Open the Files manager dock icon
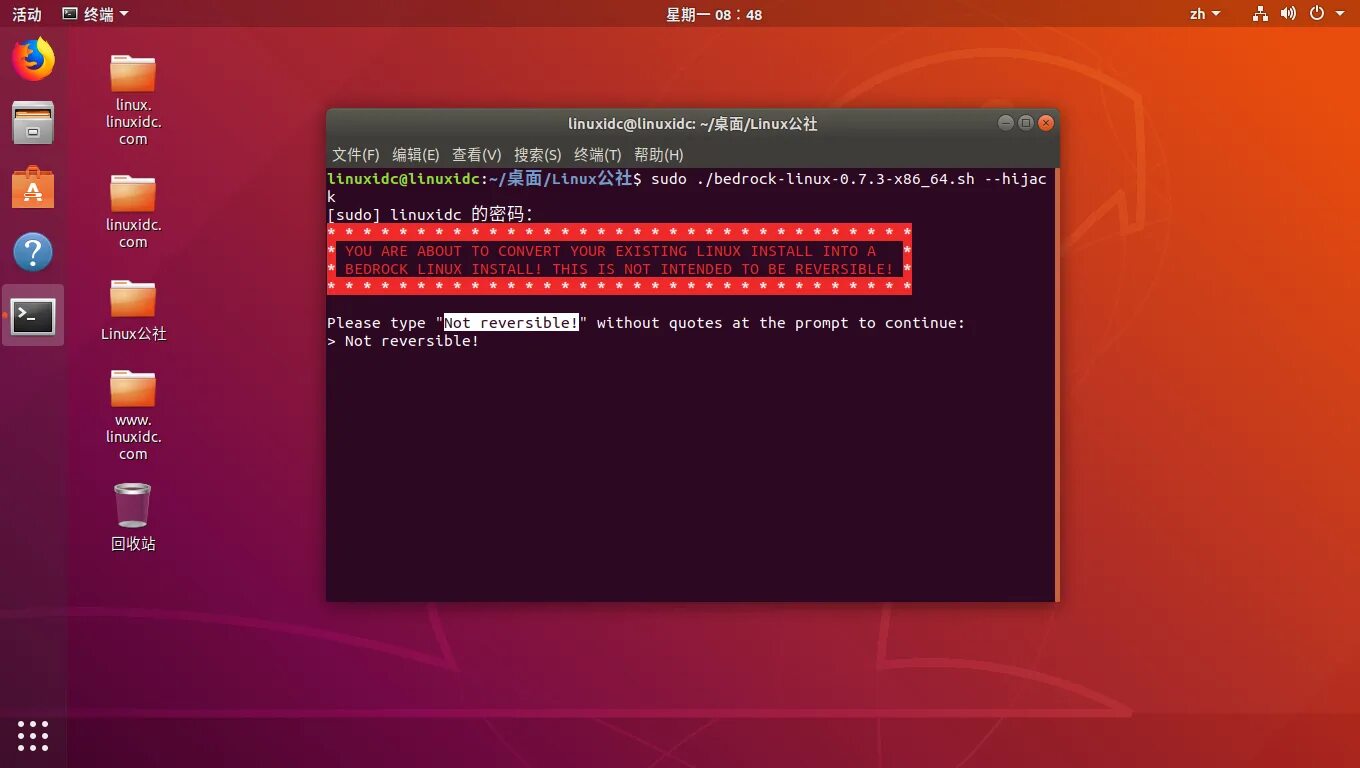This screenshot has height=768, width=1360. pos(33,123)
